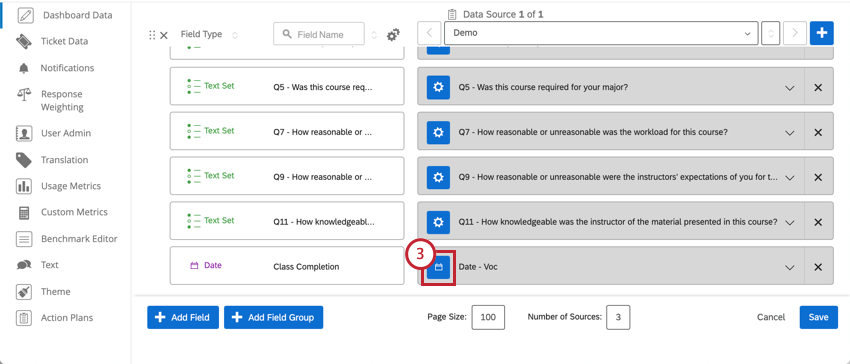
Task: Add a new data source with plus button
Action: pos(822,33)
